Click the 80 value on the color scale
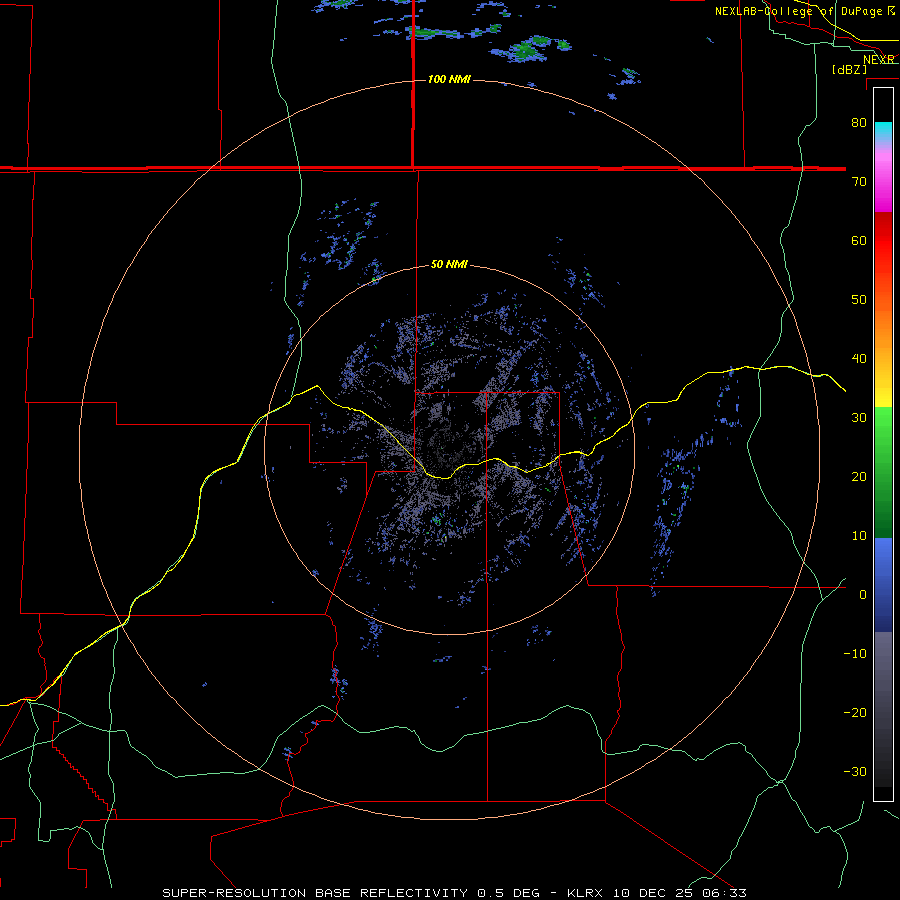 (859, 122)
